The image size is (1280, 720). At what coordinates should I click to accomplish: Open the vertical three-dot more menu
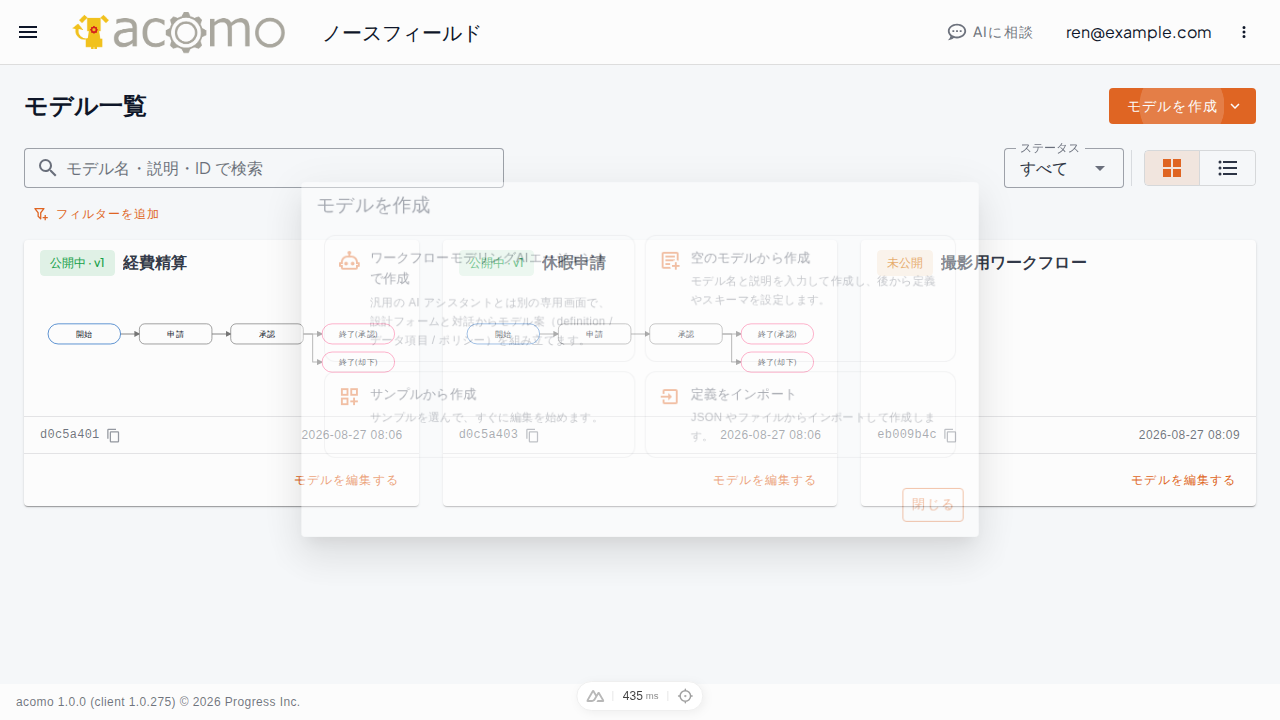coord(1244,32)
